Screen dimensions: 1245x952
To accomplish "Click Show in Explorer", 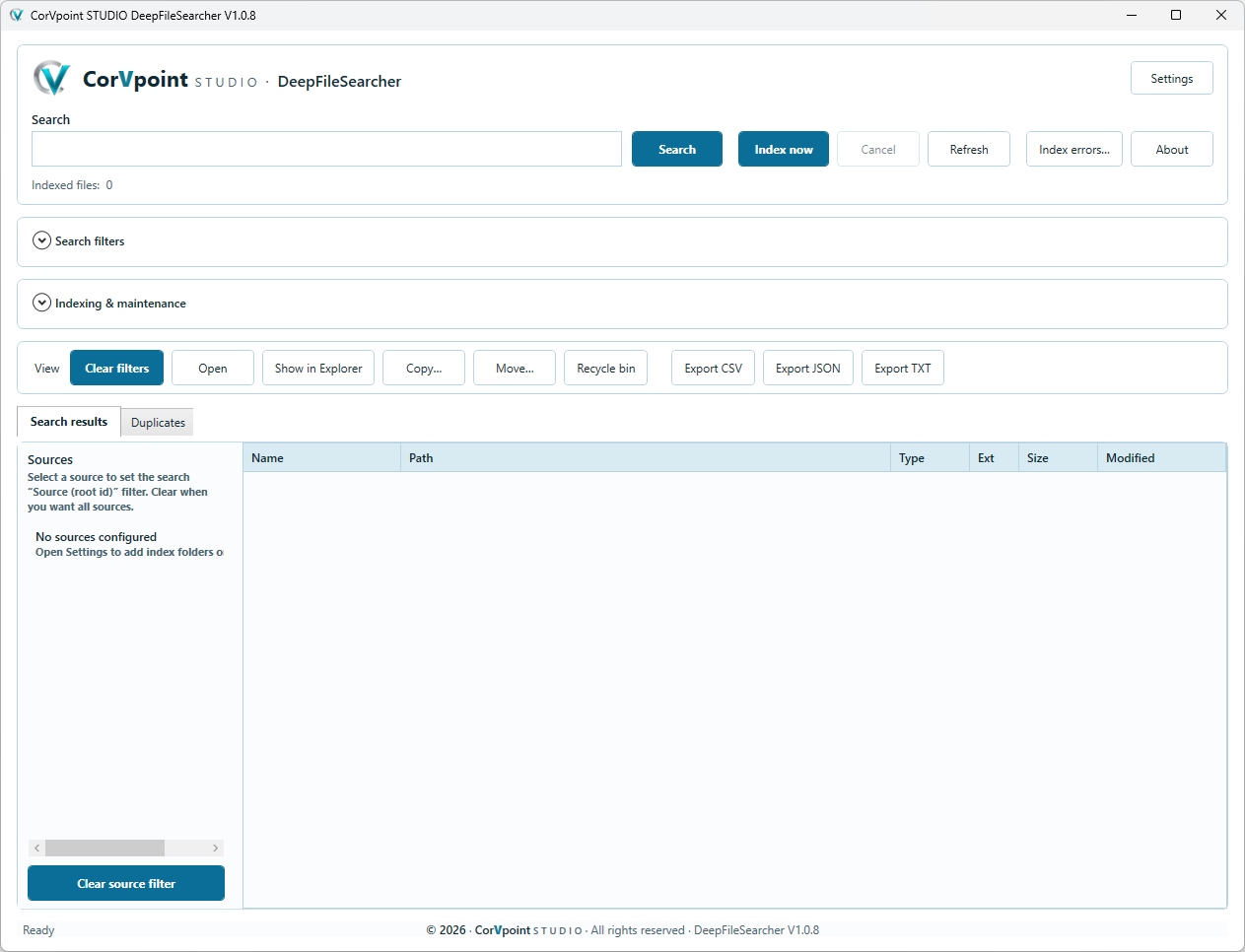I will point(318,368).
